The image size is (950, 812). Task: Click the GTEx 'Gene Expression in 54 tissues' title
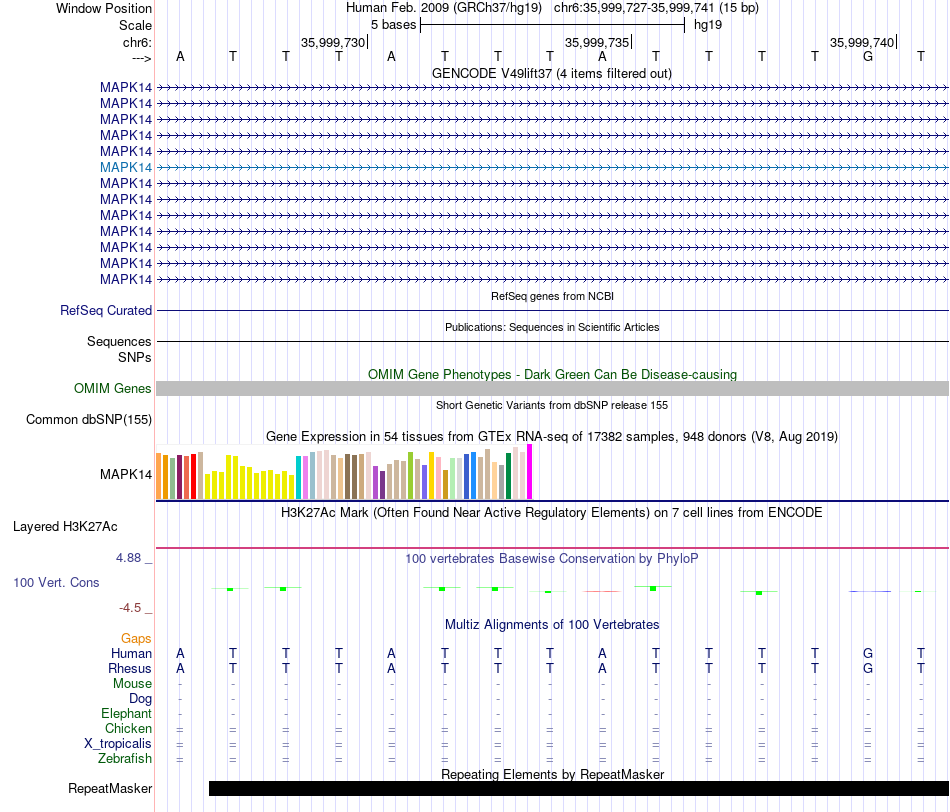pos(552,436)
